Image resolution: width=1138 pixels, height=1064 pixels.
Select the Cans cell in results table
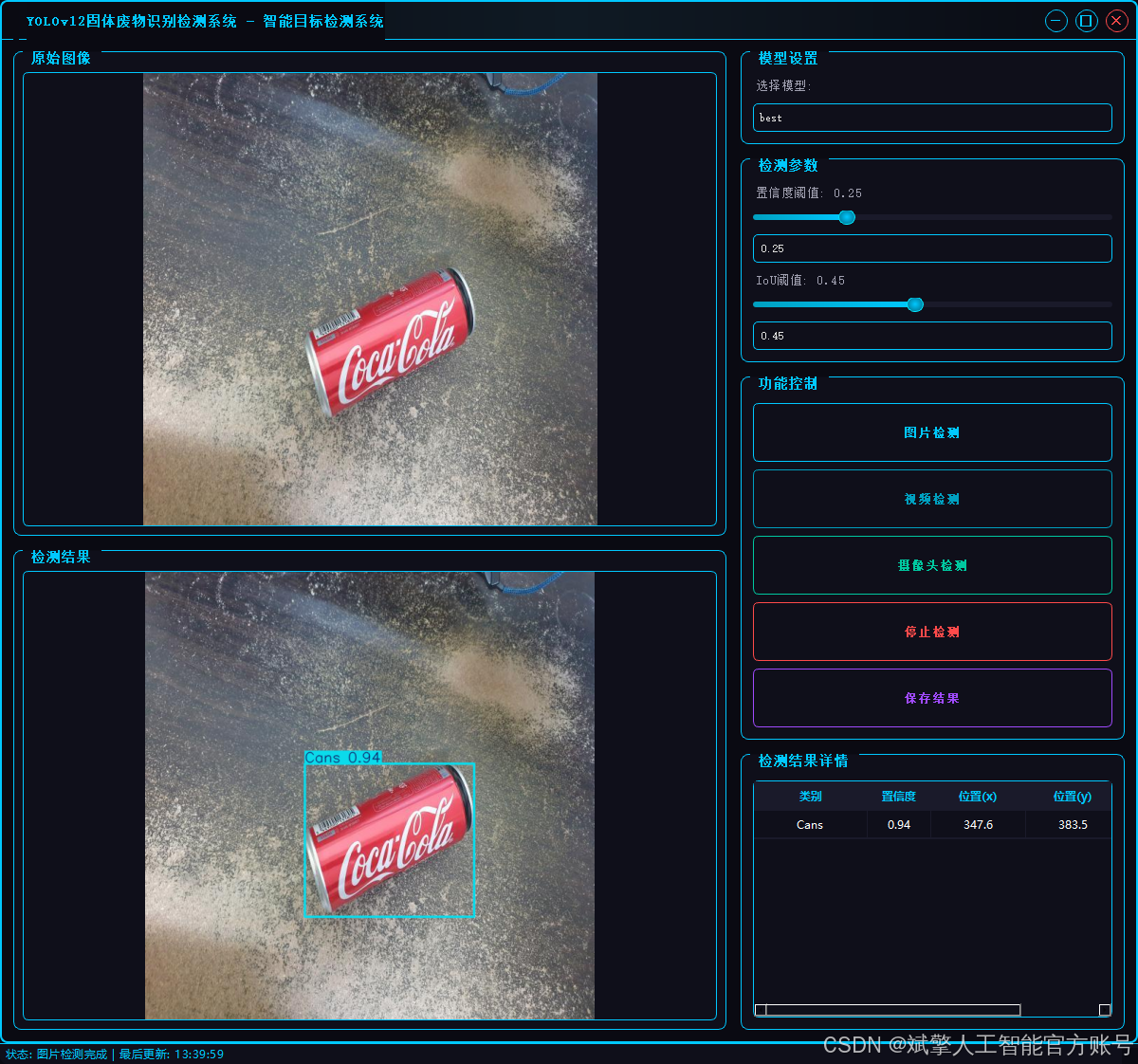point(811,825)
